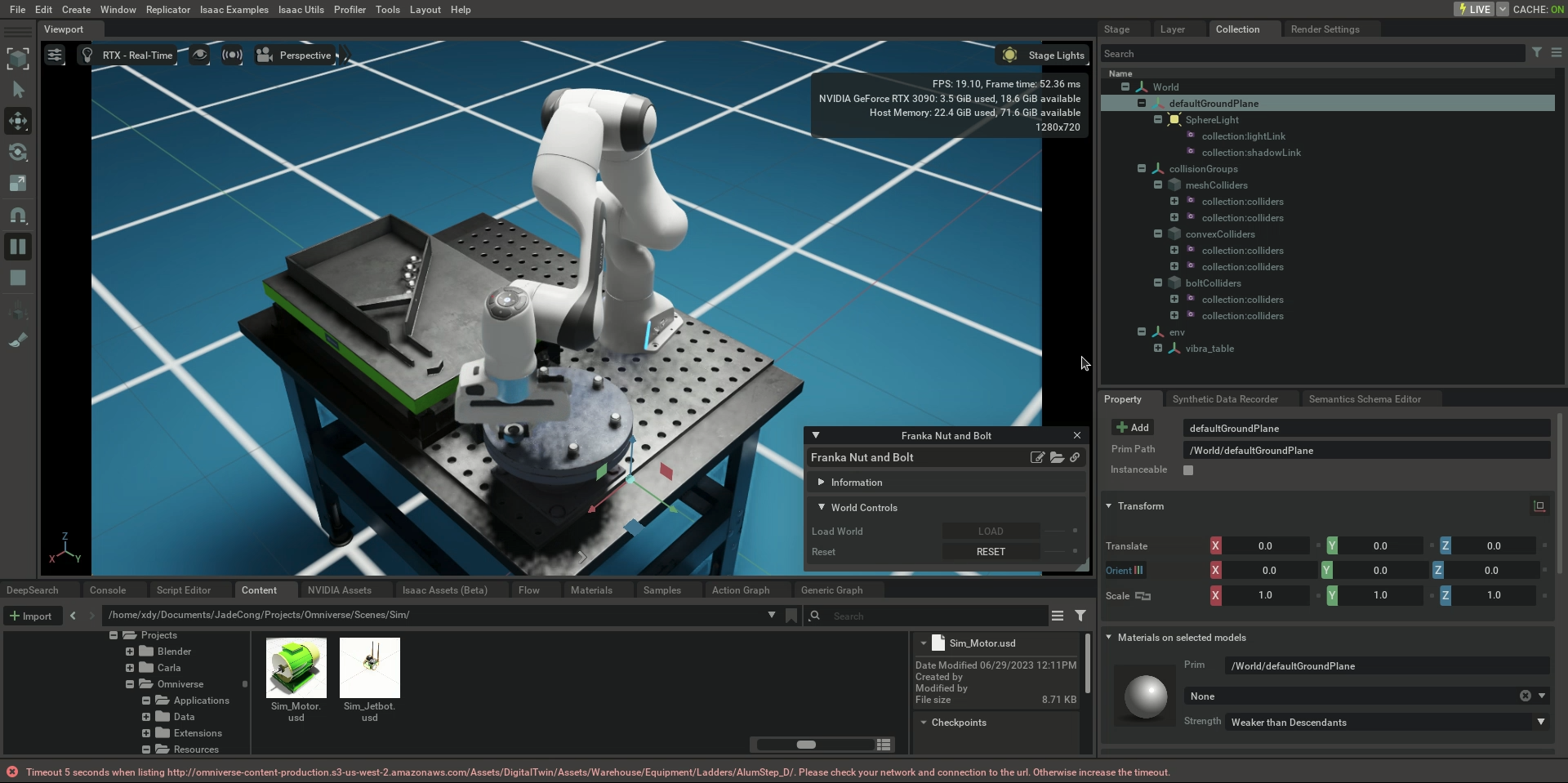The height and width of the screenshot is (783, 1568).
Task: Click the Add button in Property panel
Action: point(1133,427)
